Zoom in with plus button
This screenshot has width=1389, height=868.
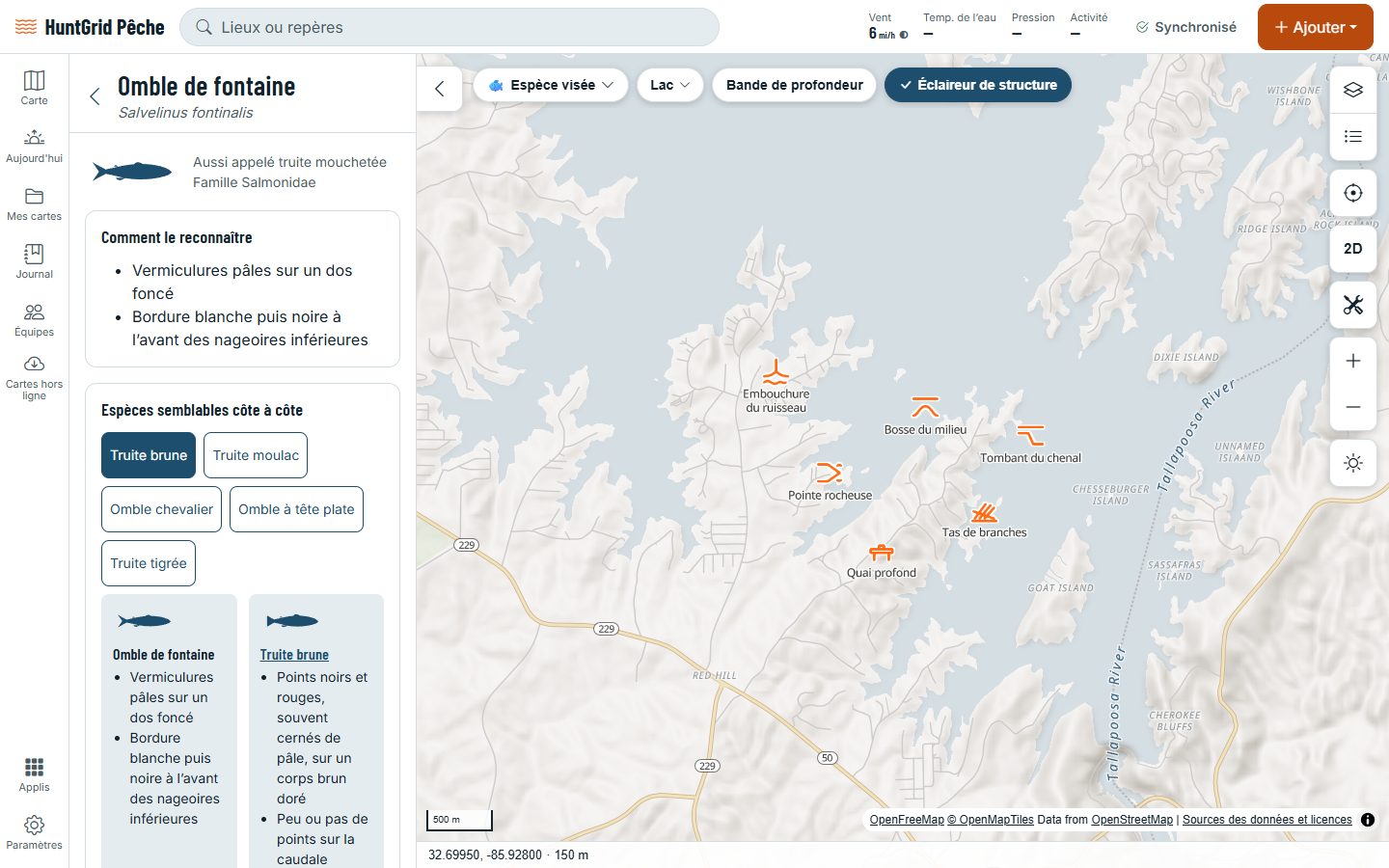point(1353,361)
